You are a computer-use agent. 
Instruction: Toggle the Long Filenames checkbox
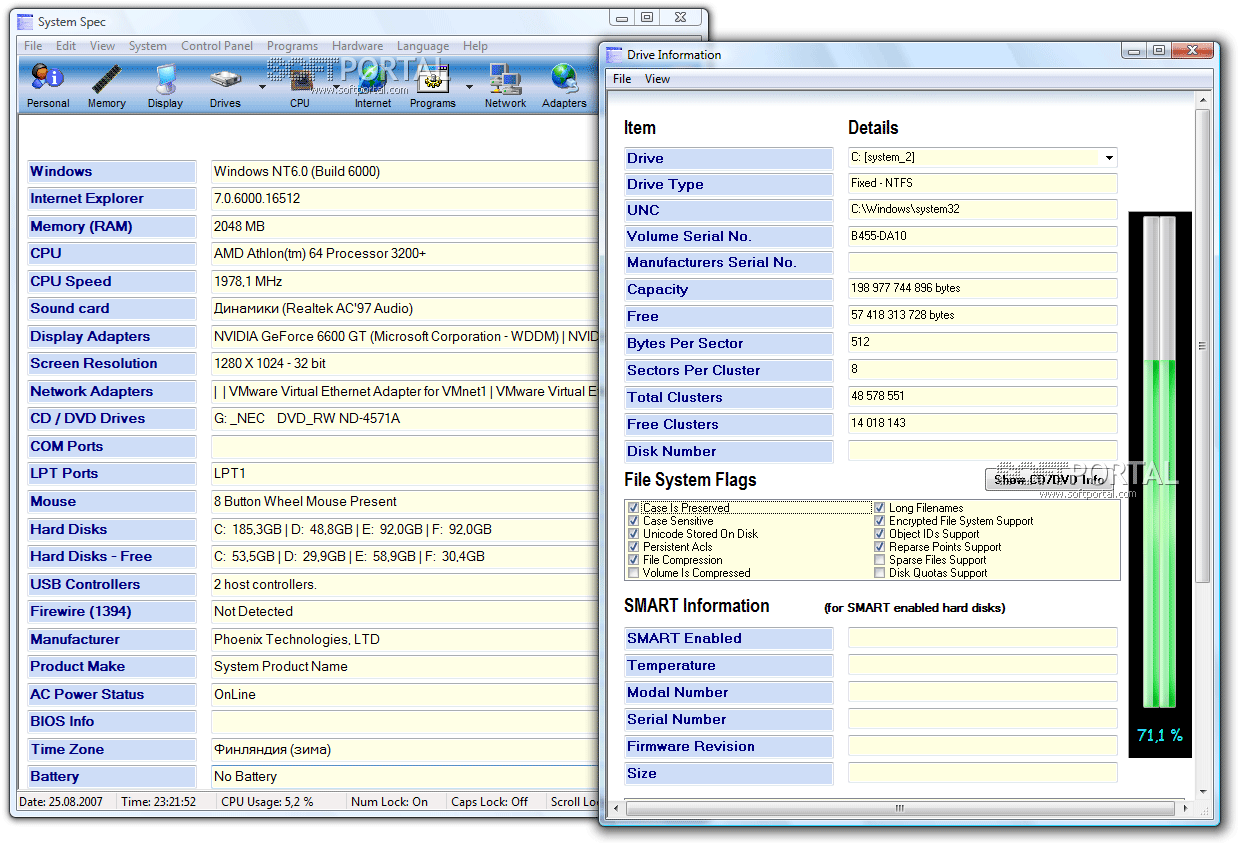880,508
